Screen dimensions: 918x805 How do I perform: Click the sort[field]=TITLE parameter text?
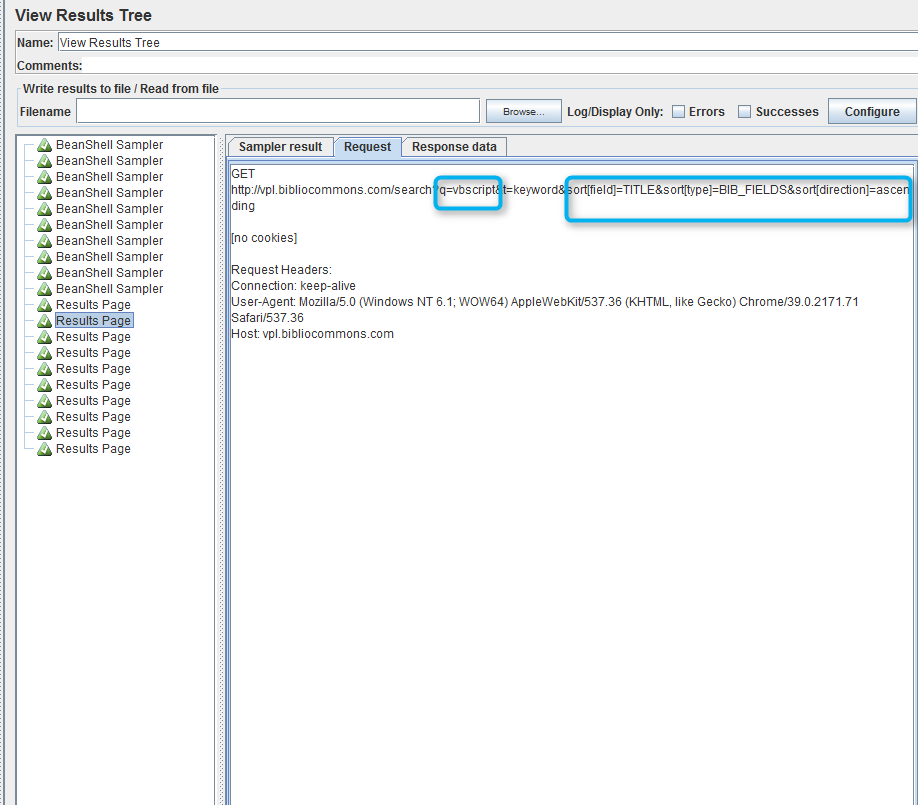(611, 190)
